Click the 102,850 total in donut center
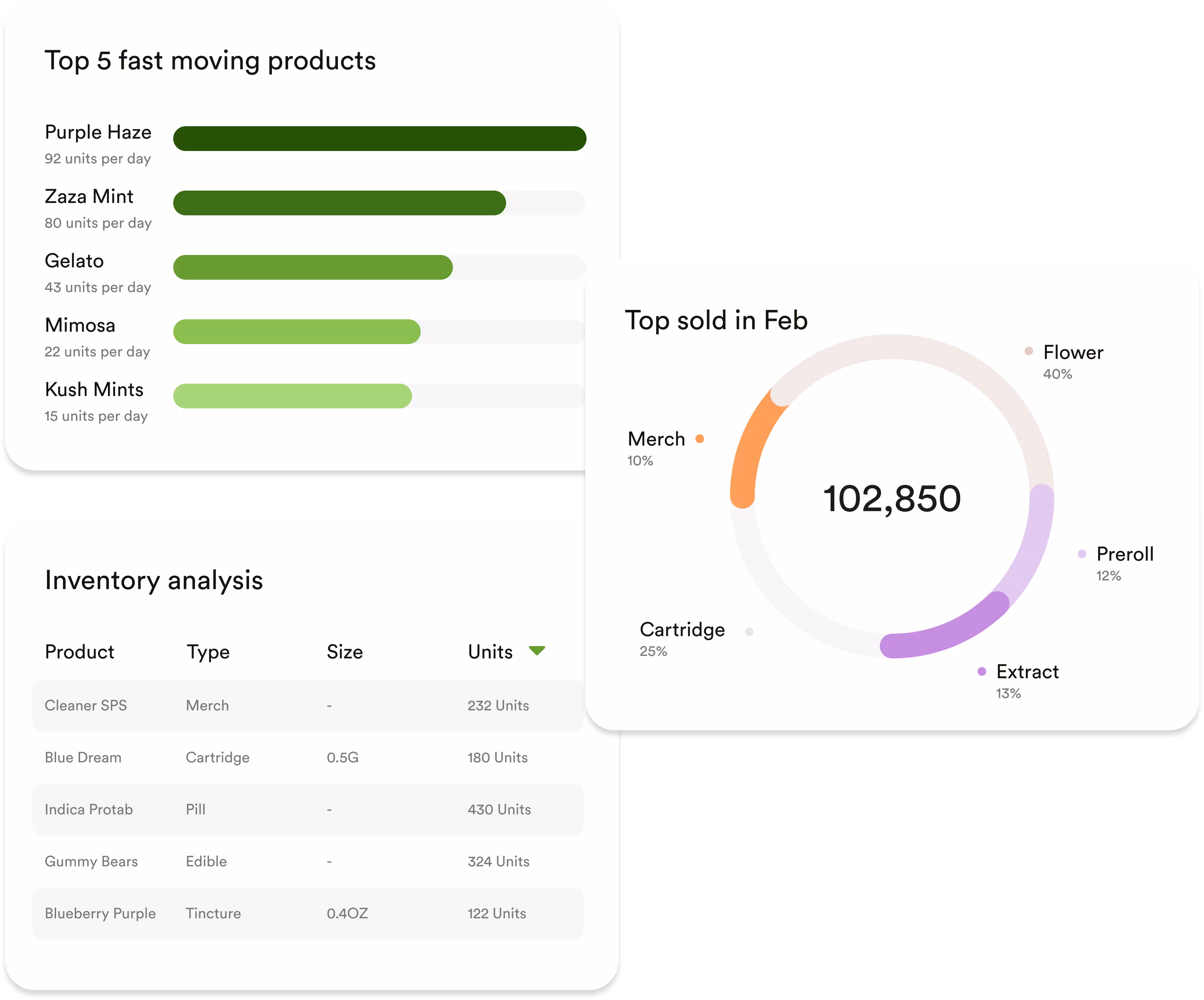Image resolution: width=1204 pixels, height=1000 pixels. (892, 498)
